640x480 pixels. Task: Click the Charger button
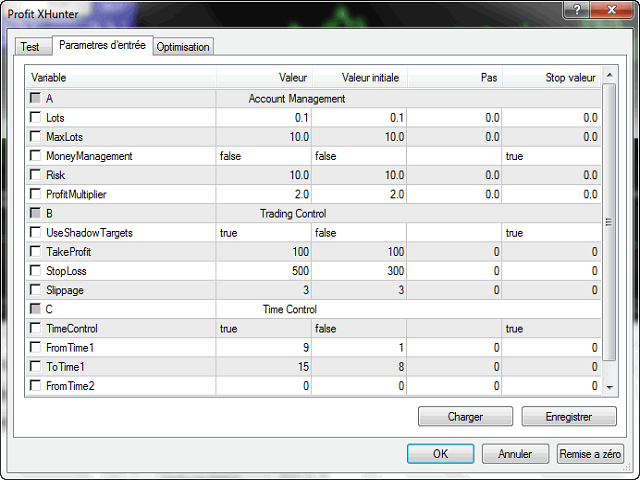click(465, 416)
